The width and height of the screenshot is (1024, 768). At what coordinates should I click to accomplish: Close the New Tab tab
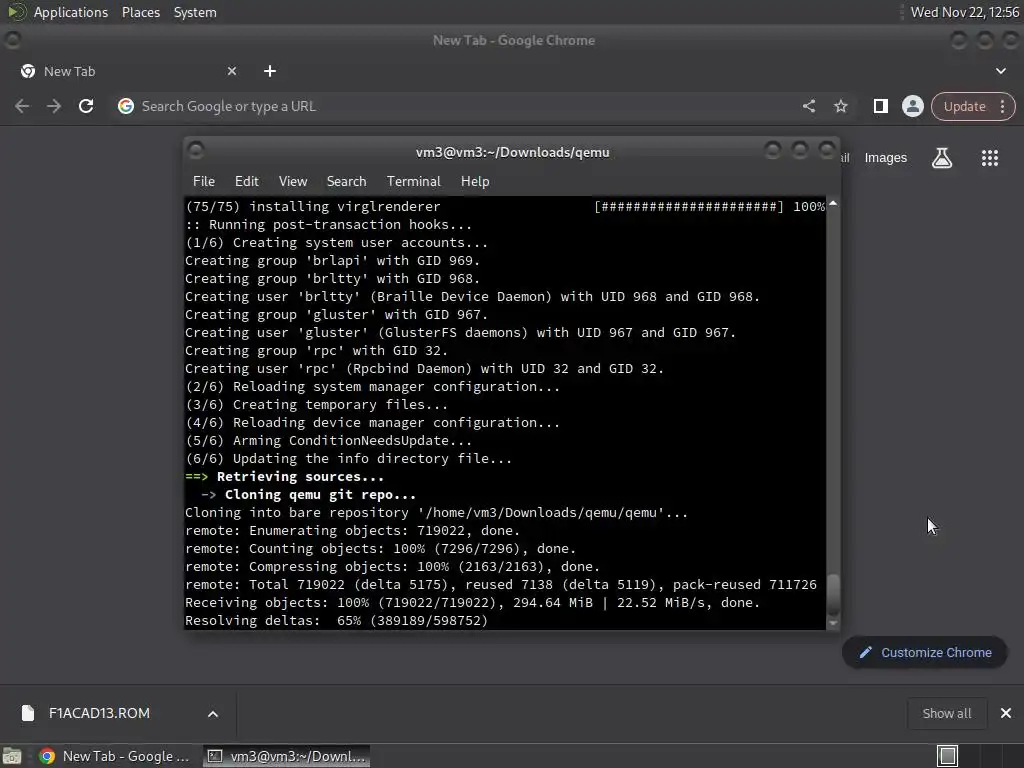(x=232, y=71)
